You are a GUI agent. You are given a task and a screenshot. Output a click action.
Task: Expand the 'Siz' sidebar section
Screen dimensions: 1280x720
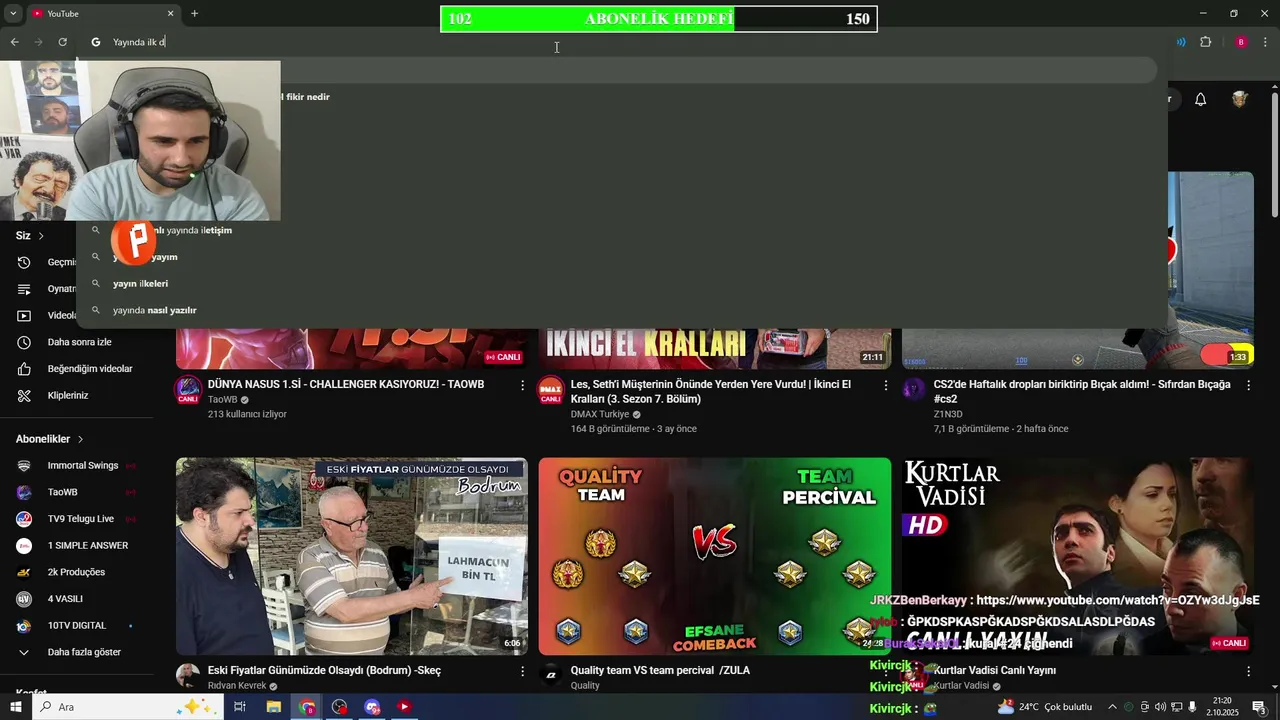tap(30, 236)
